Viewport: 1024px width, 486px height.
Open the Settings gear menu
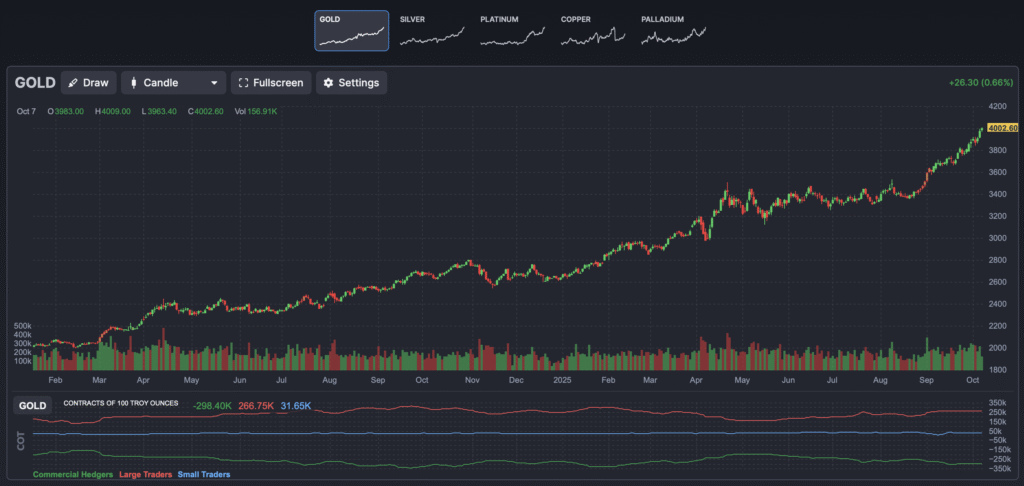click(351, 83)
